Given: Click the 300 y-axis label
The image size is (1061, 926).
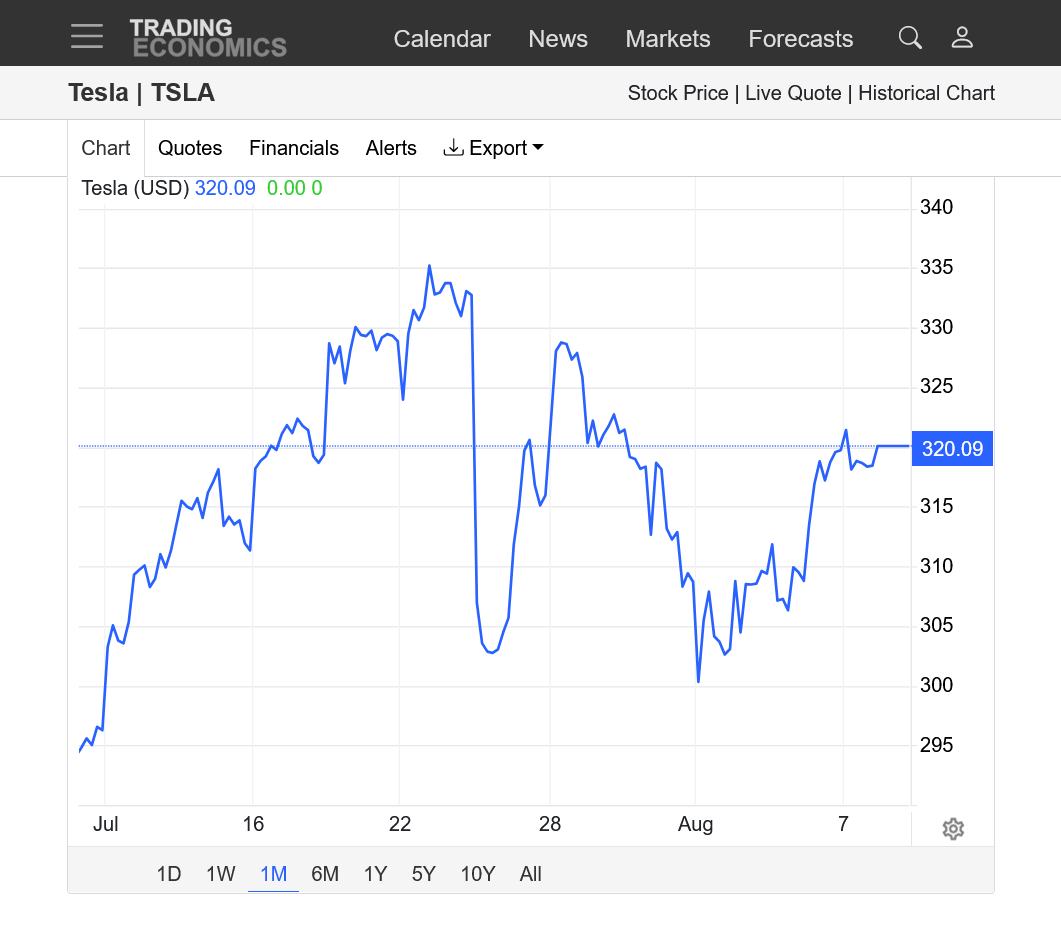Looking at the screenshot, I should [936, 685].
